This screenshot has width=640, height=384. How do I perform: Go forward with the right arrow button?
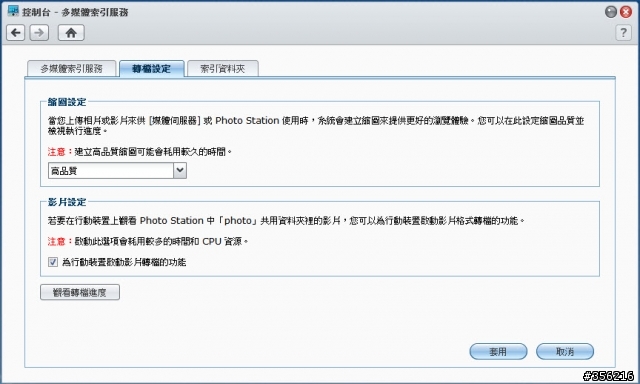tap(39, 33)
